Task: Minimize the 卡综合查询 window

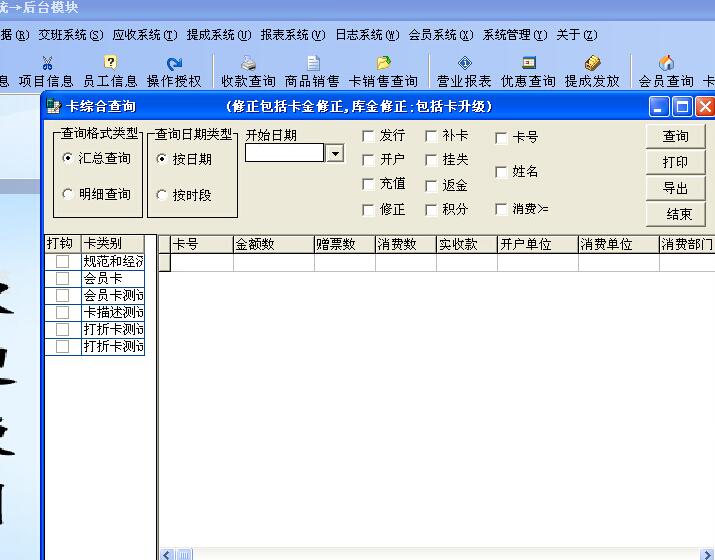Action: point(658,107)
